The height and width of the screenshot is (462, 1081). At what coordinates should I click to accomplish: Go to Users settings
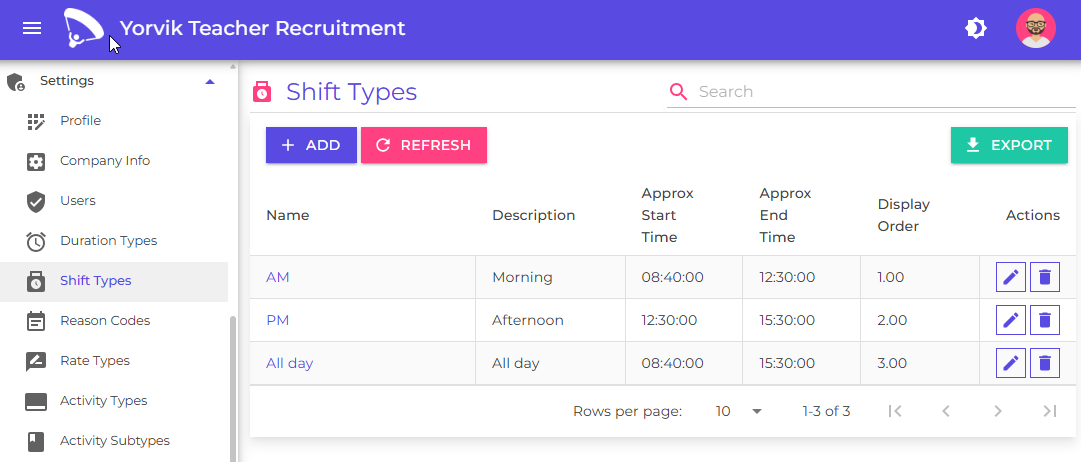pos(78,201)
